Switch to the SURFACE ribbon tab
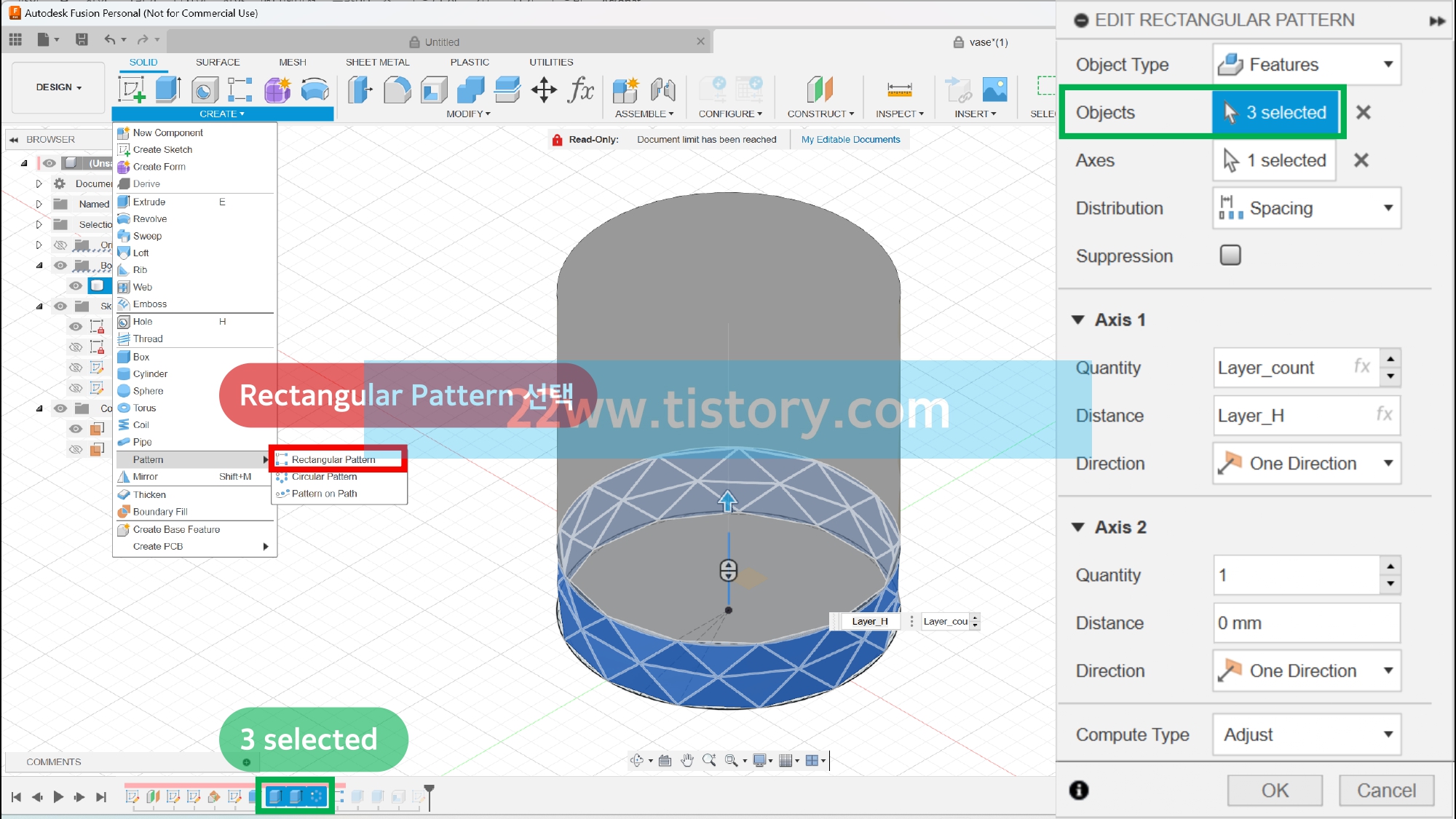The image size is (1456, 819). pyautogui.click(x=218, y=62)
